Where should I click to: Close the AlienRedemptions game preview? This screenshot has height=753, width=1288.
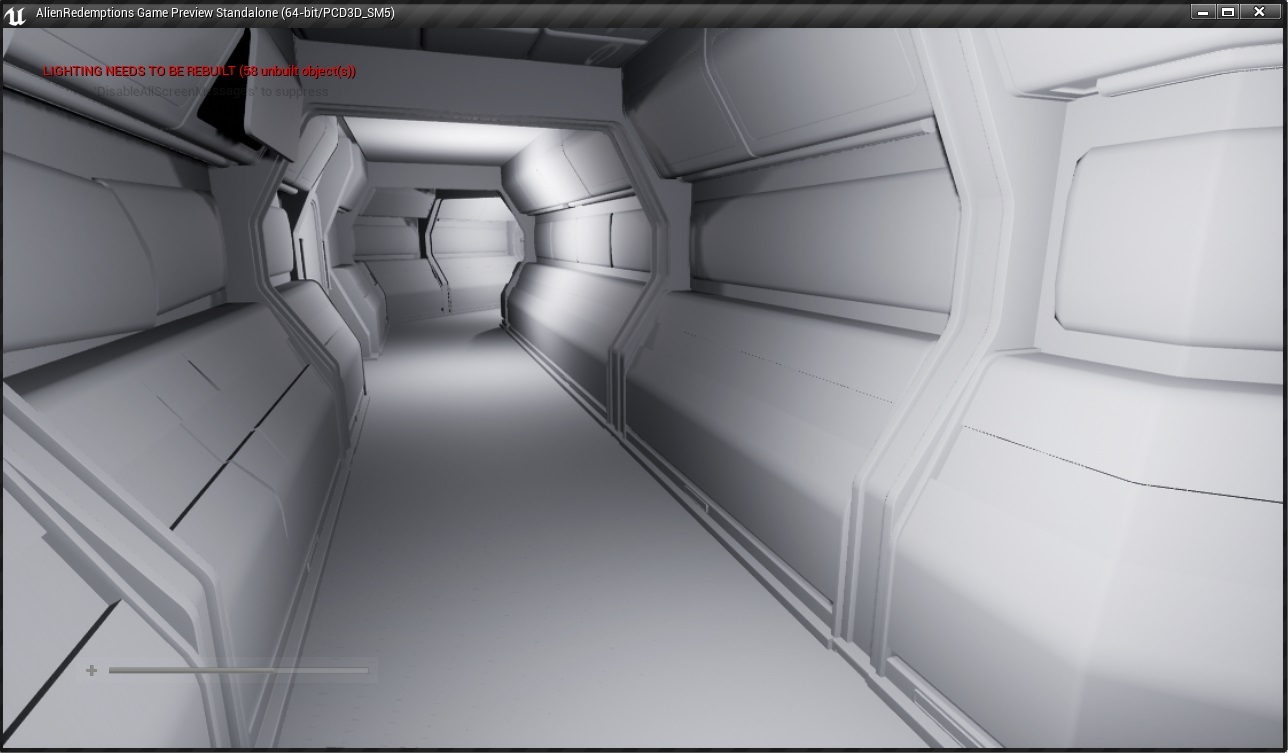1260,12
